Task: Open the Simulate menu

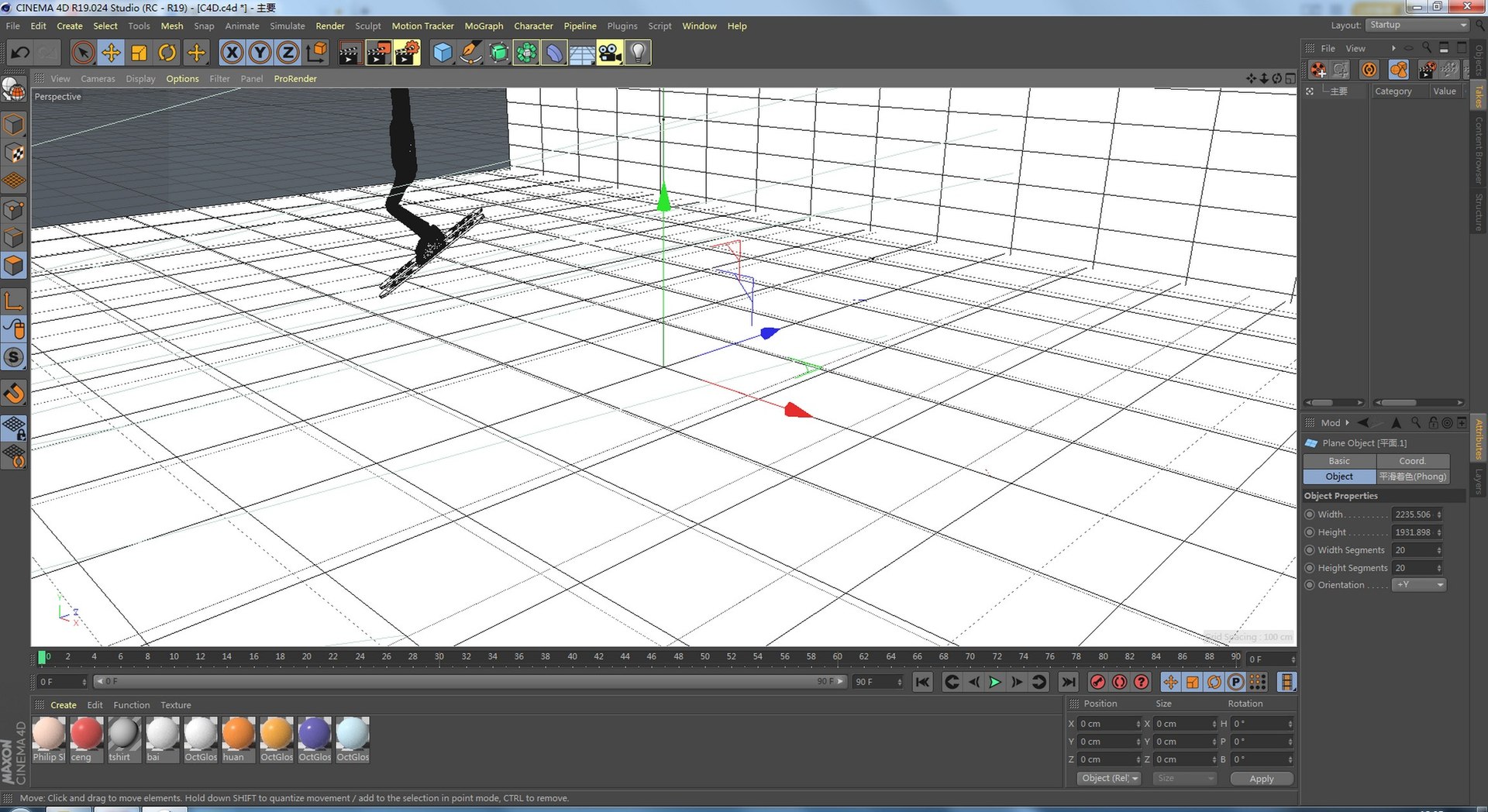Action: [x=287, y=26]
